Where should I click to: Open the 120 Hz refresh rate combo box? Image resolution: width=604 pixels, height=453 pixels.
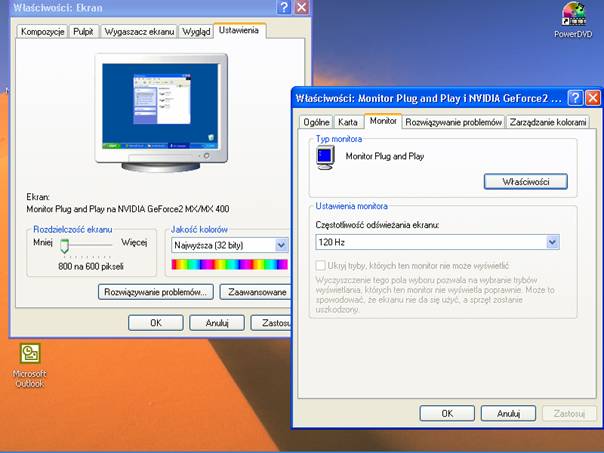click(x=437, y=242)
